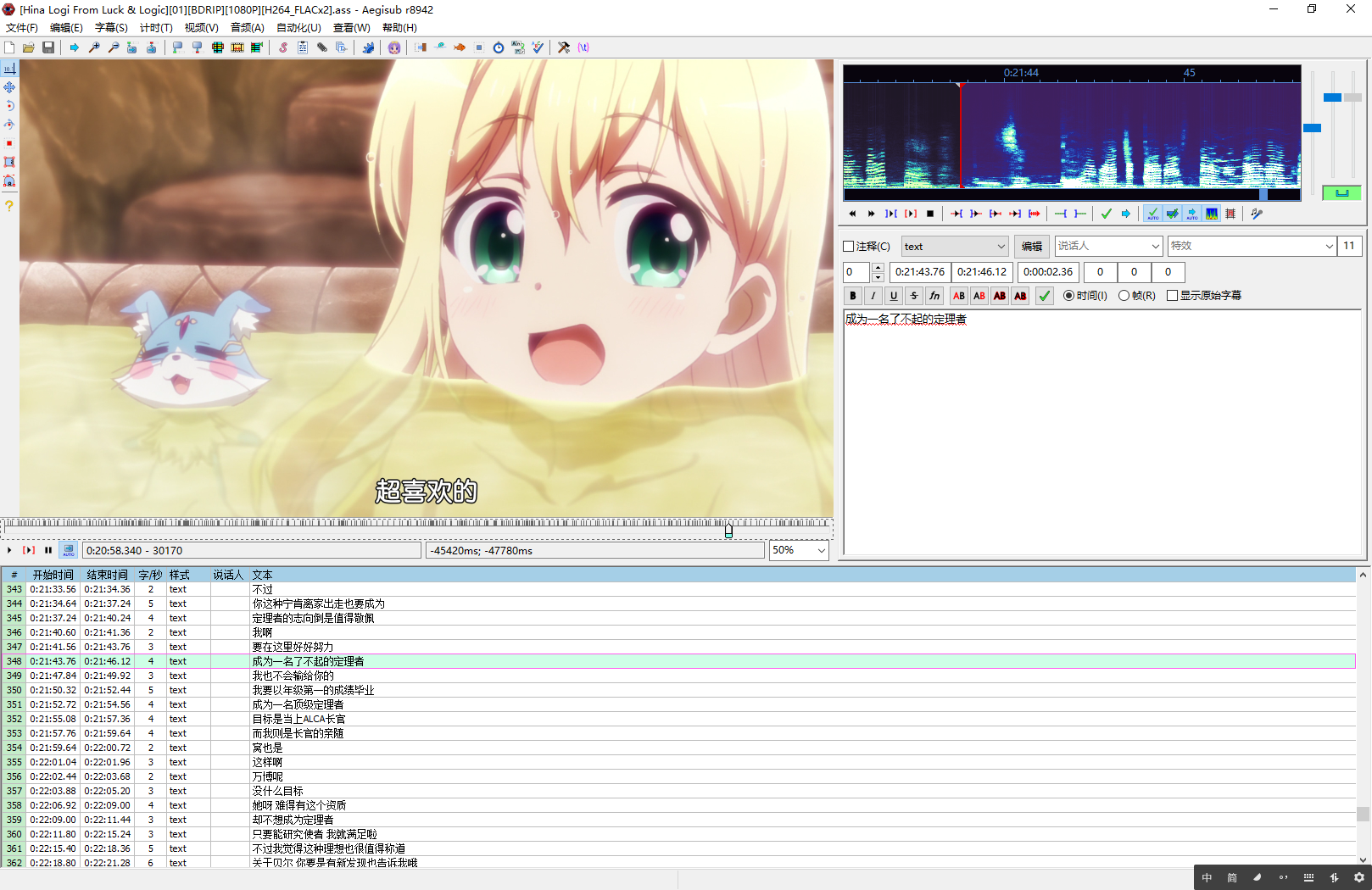Image resolution: width=1372 pixels, height=890 pixels.
Task: Open a subtitle file via folder icon
Action: (x=29, y=47)
